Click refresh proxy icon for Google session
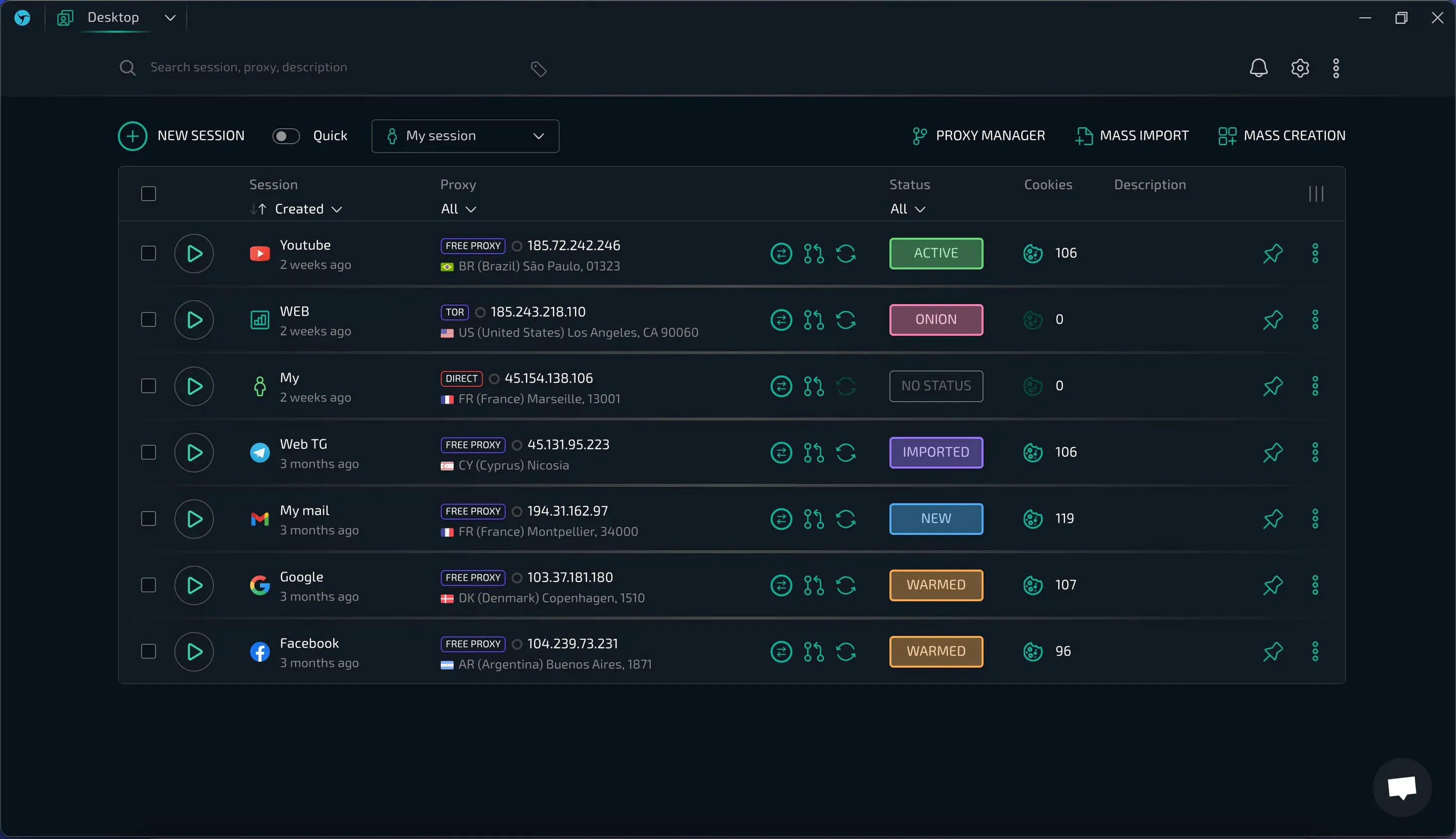Screen dimensions: 1456x839 click(x=845, y=585)
